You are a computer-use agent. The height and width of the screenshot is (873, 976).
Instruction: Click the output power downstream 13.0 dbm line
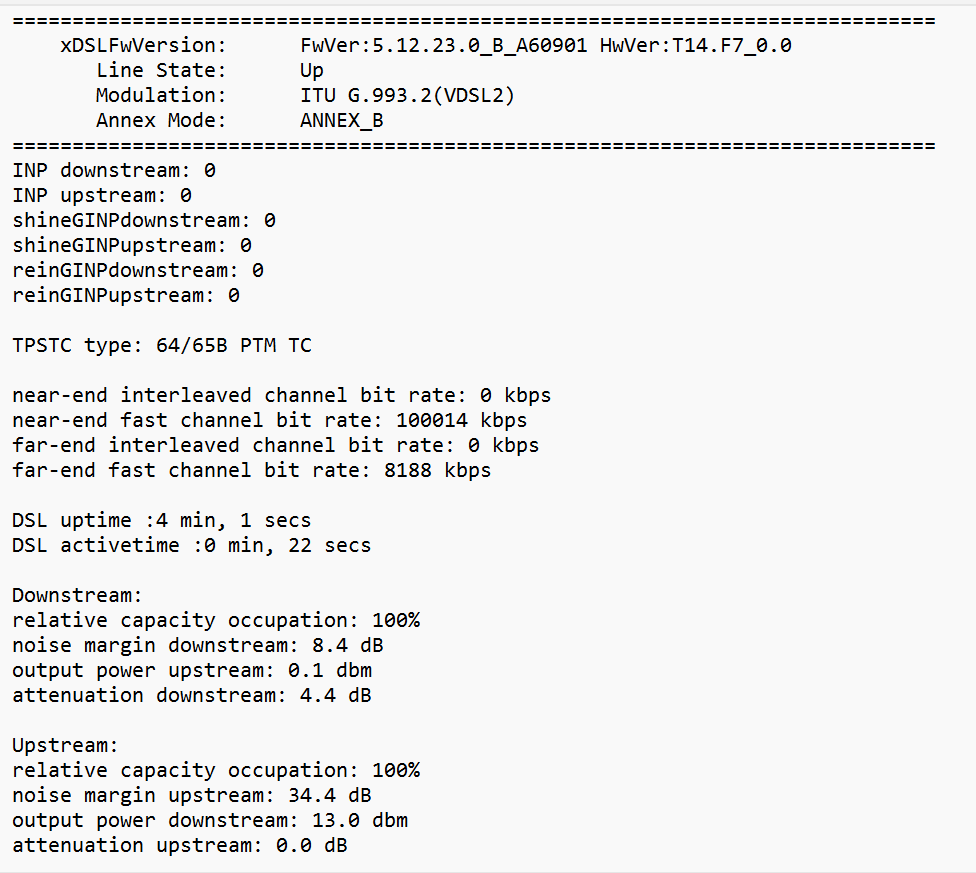coord(210,820)
